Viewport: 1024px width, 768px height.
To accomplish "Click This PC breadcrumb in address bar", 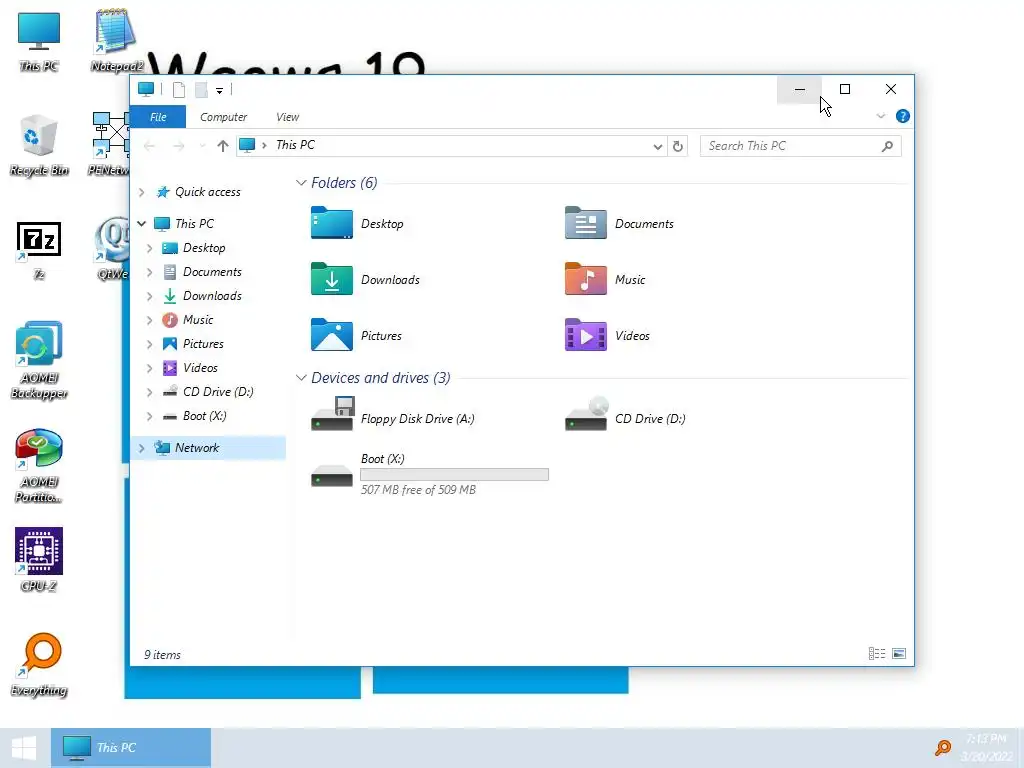I will pos(295,145).
